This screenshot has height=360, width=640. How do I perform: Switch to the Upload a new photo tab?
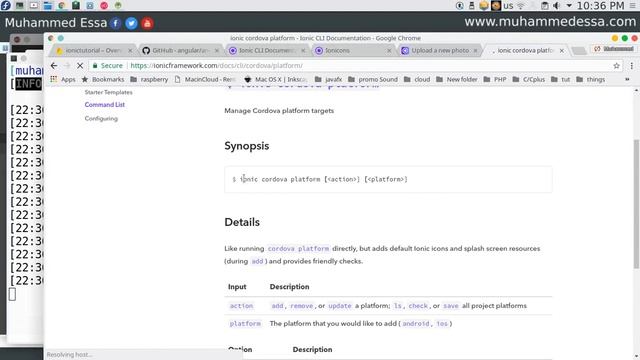click(x=439, y=51)
